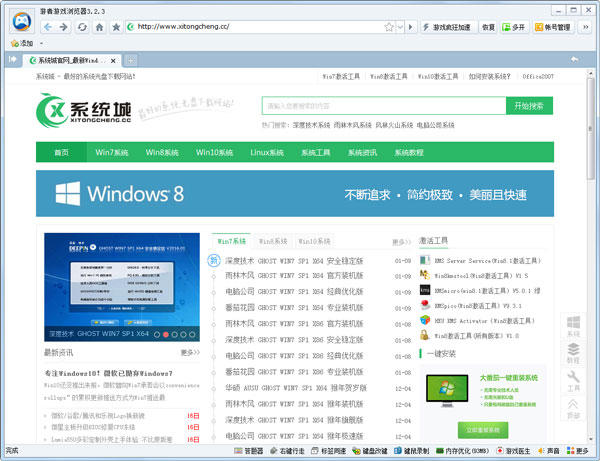Click the 立即重装系统 green button

tap(483, 430)
